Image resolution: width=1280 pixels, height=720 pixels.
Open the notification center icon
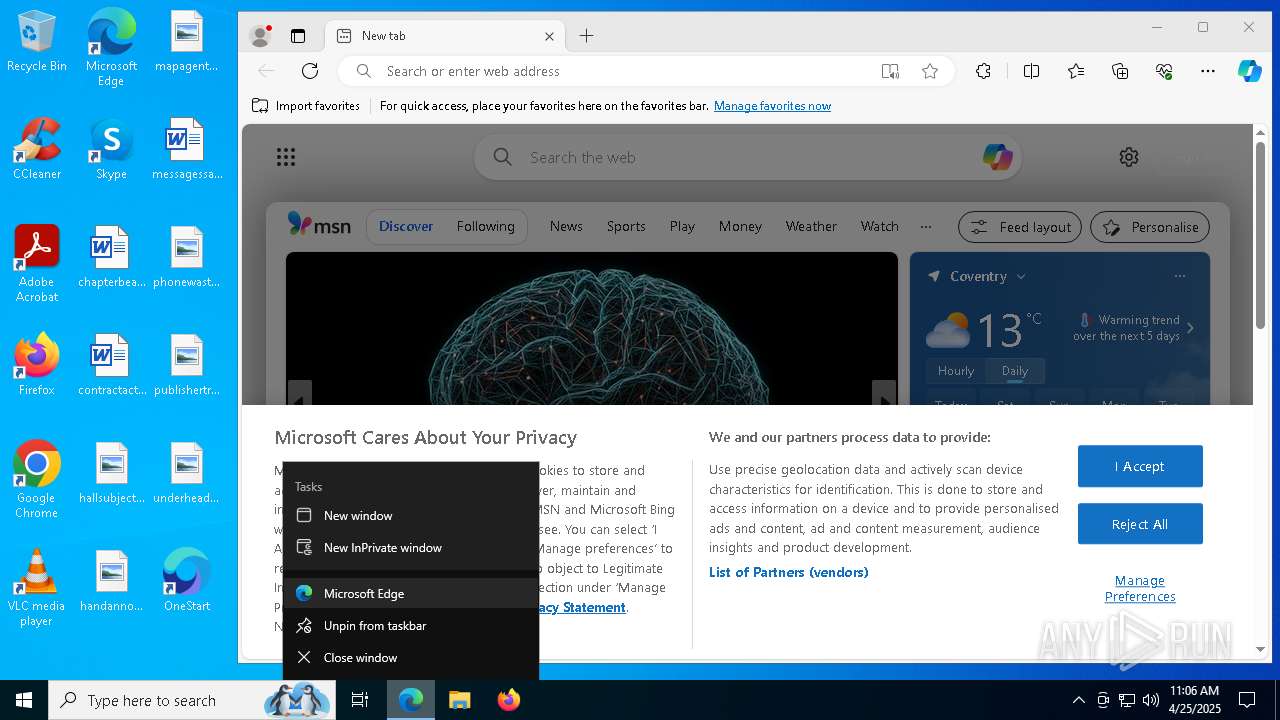pos(1247,700)
